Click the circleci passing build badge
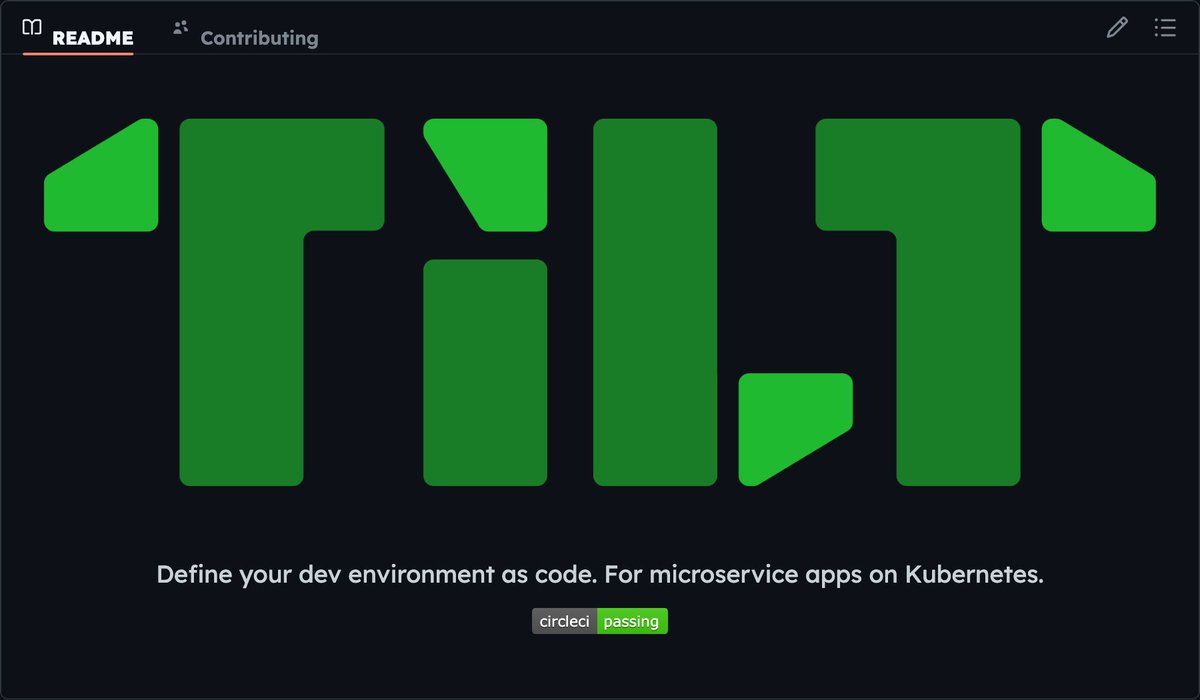 click(600, 621)
